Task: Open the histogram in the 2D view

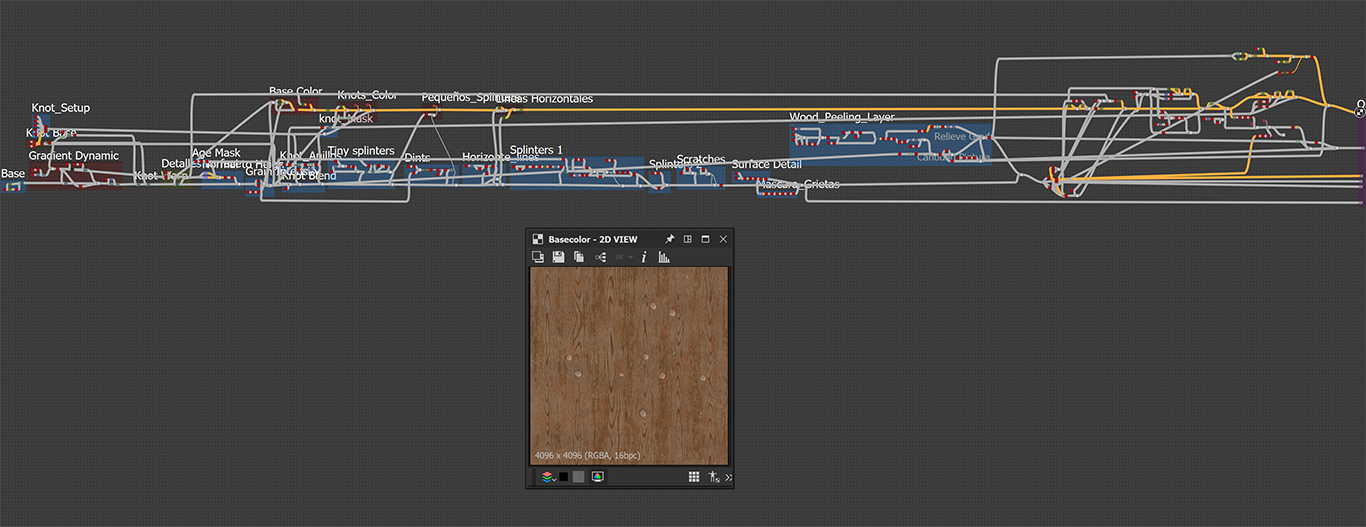Action: click(664, 257)
